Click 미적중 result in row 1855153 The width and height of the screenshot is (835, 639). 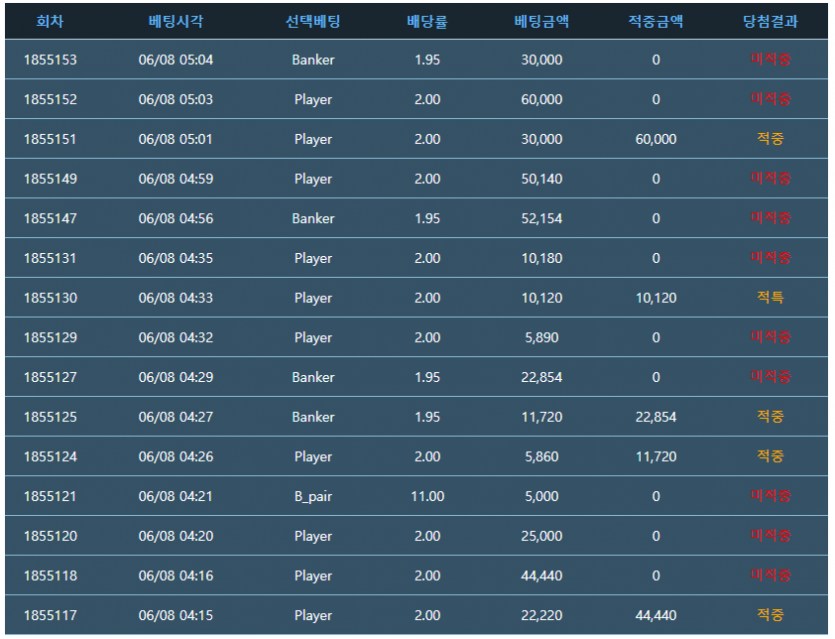770,59
